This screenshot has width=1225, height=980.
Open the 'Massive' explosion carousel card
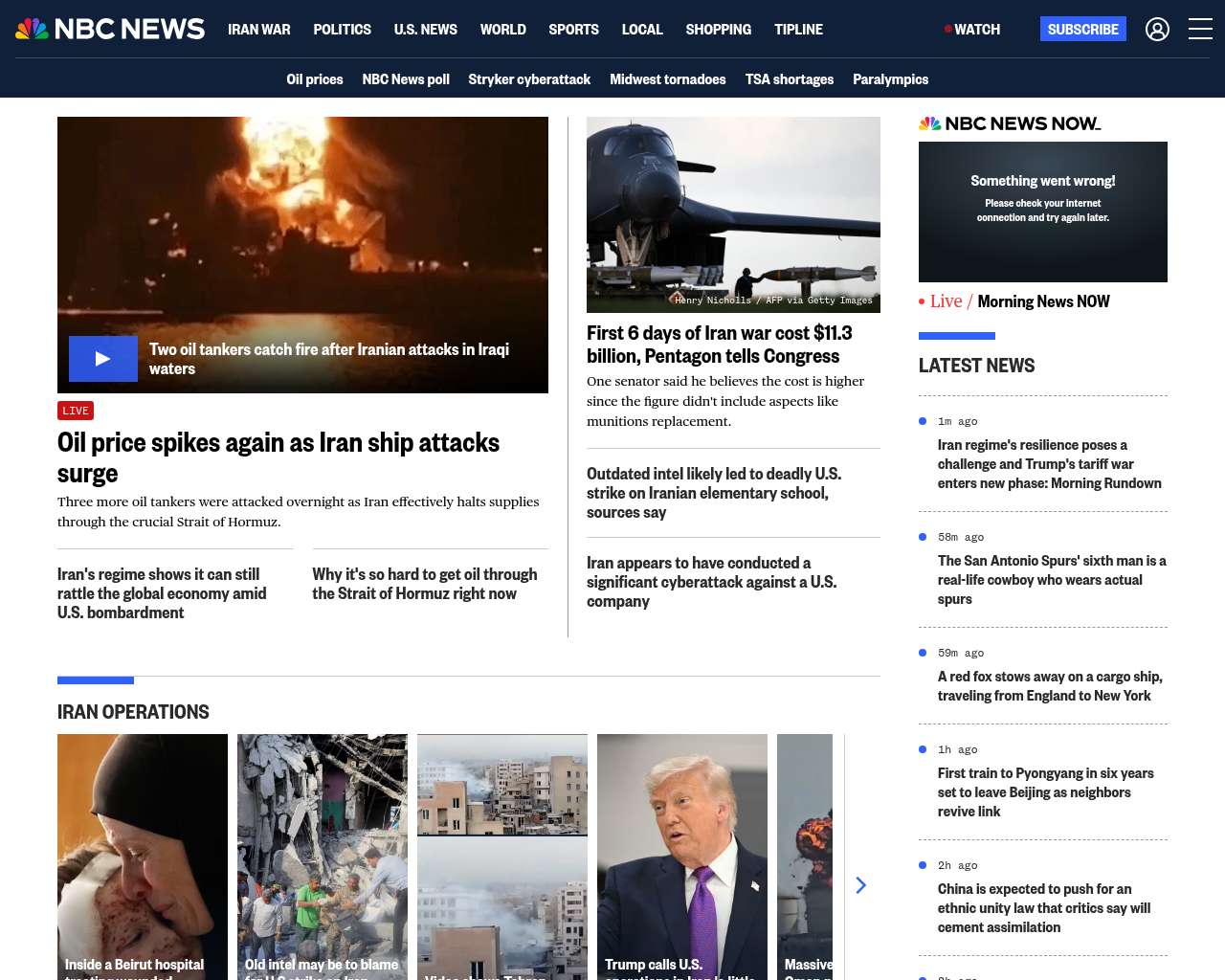click(x=805, y=857)
